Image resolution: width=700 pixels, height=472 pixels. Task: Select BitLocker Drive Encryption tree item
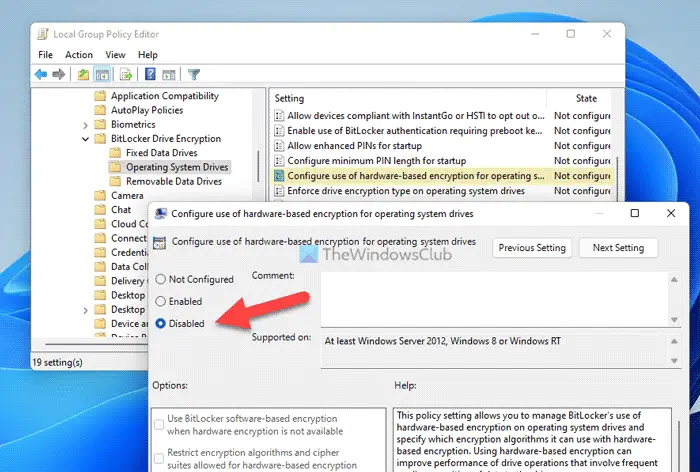click(166, 139)
